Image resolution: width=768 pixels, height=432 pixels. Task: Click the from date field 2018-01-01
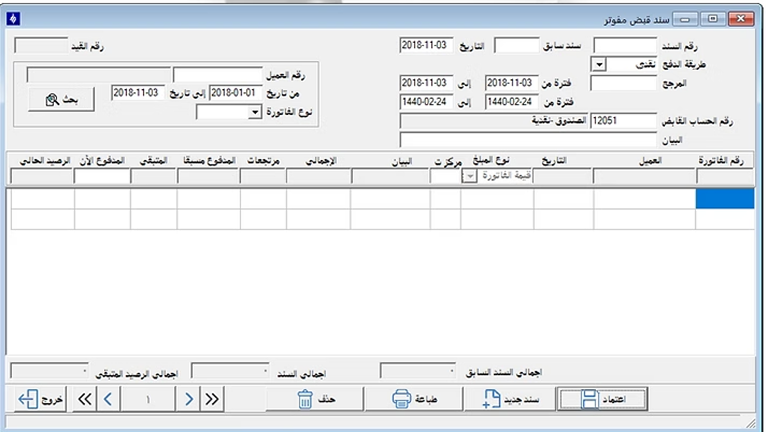[235, 93]
